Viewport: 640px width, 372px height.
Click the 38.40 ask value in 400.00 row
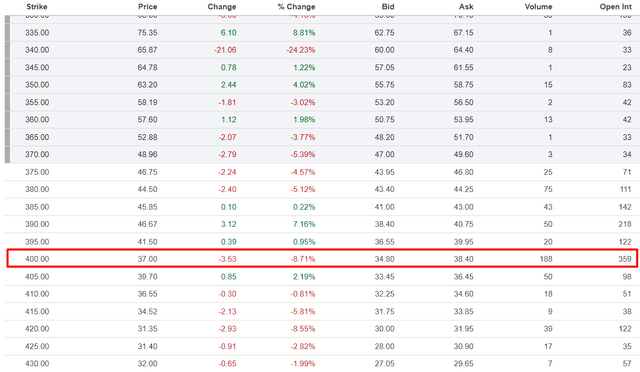[x=463, y=259]
